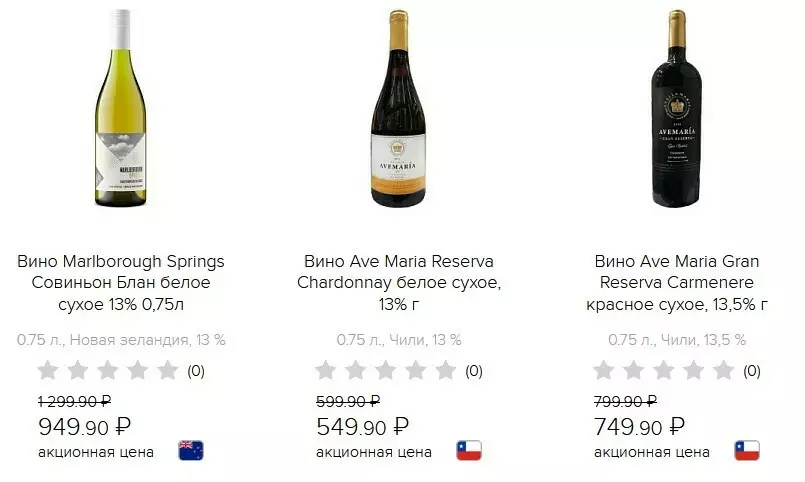
Task: Click the review count under Carmenere wine
Action: [752, 371]
